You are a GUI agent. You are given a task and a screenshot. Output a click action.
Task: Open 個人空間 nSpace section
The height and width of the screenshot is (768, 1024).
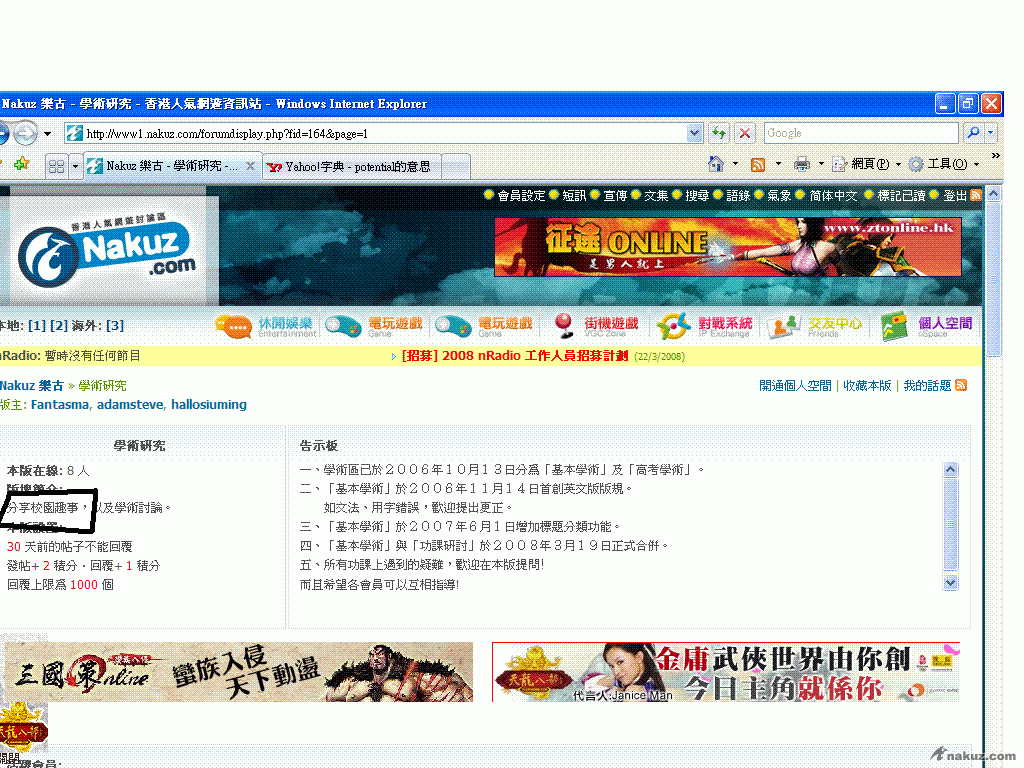926,326
